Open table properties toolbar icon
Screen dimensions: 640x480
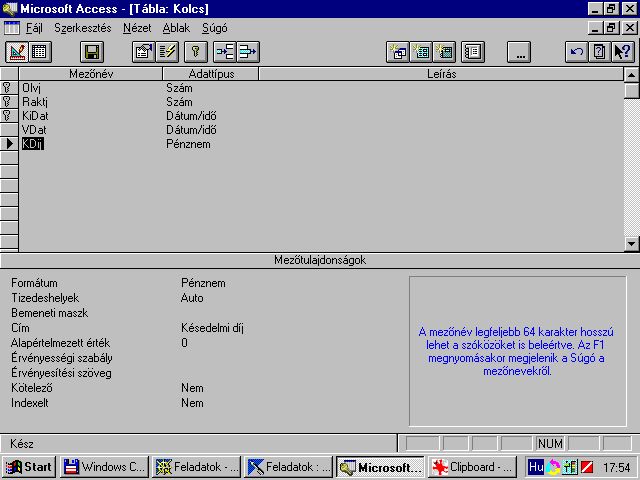[x=144, y=52]
